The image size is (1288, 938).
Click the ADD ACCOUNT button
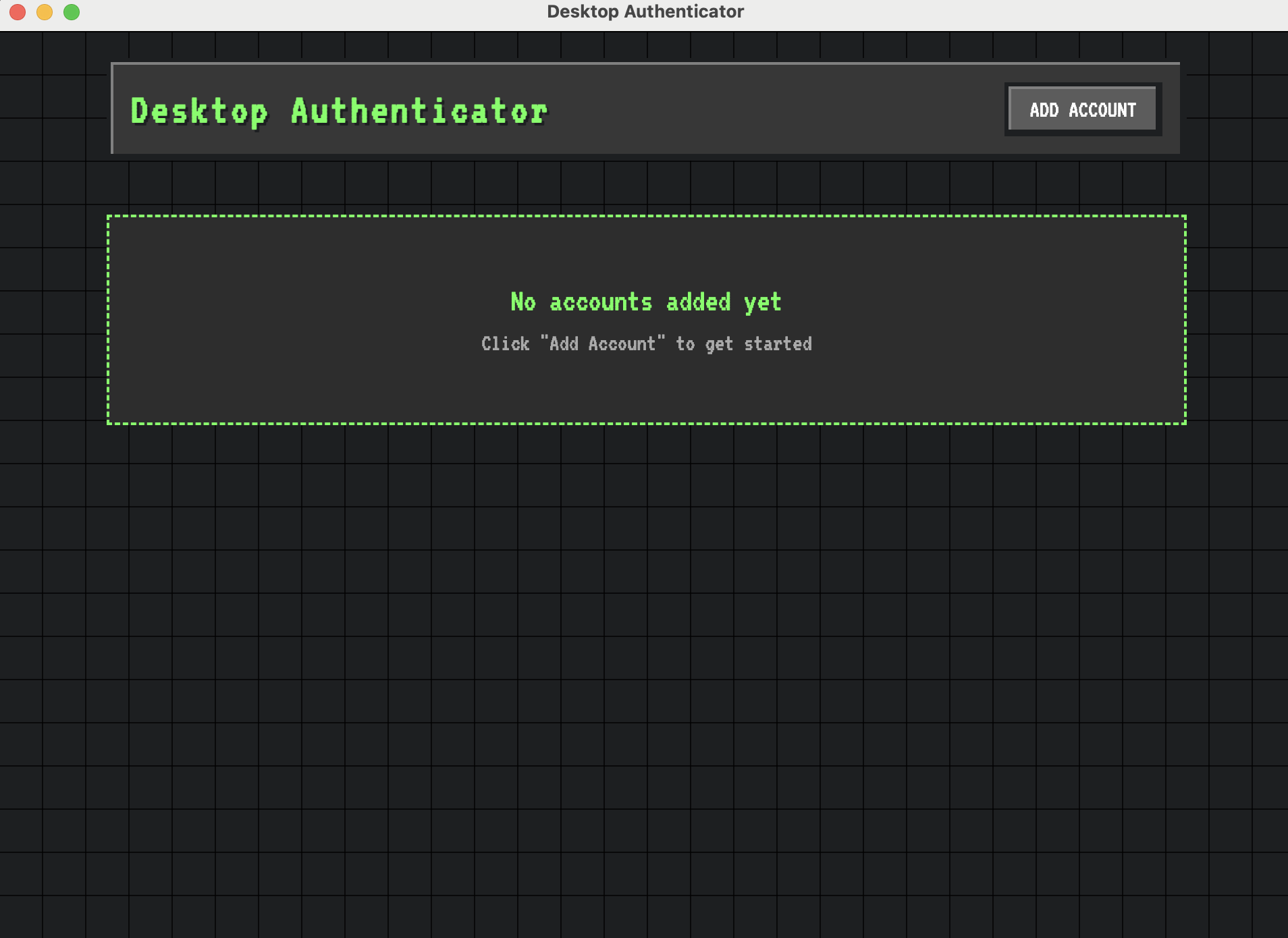click(1081, 109)
